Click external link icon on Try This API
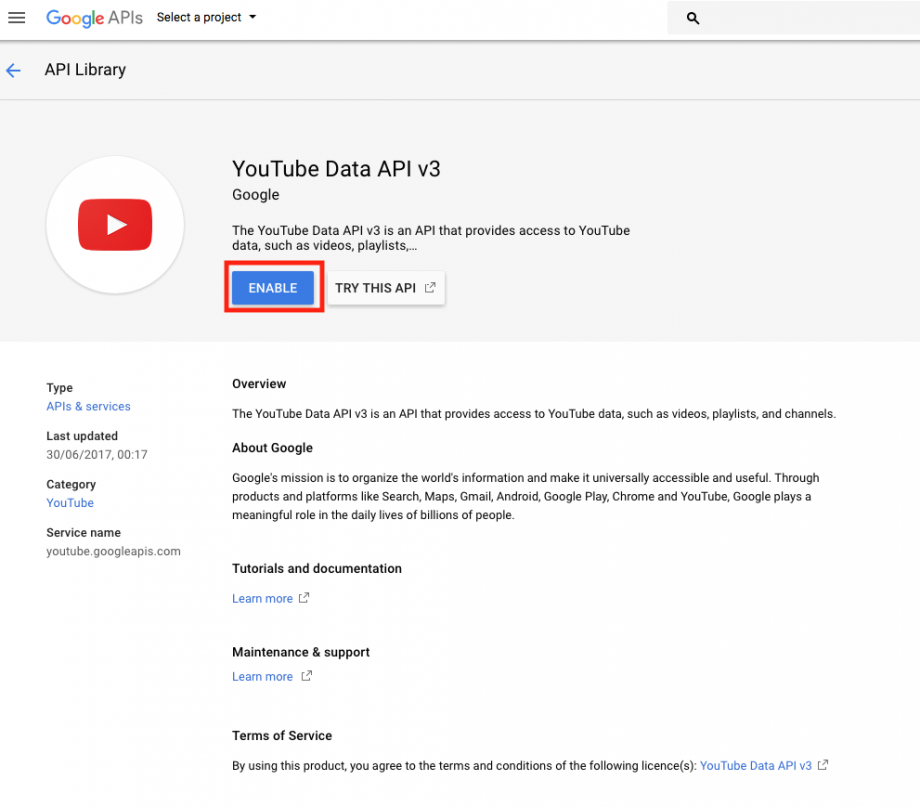 (x=430, y=288)
